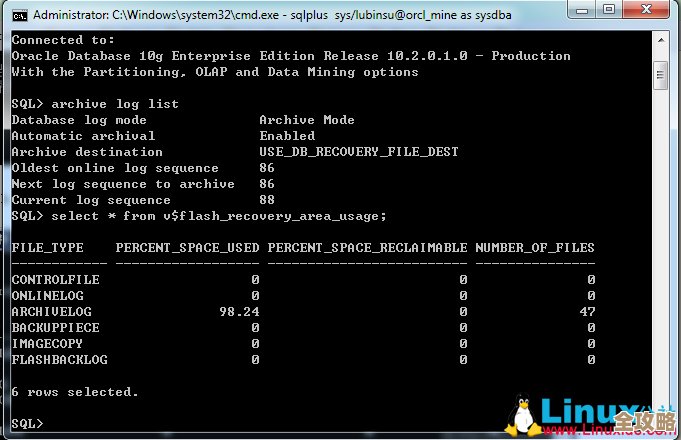Click the NUMBER_OF_FILES column header

(x=534, y=248)
